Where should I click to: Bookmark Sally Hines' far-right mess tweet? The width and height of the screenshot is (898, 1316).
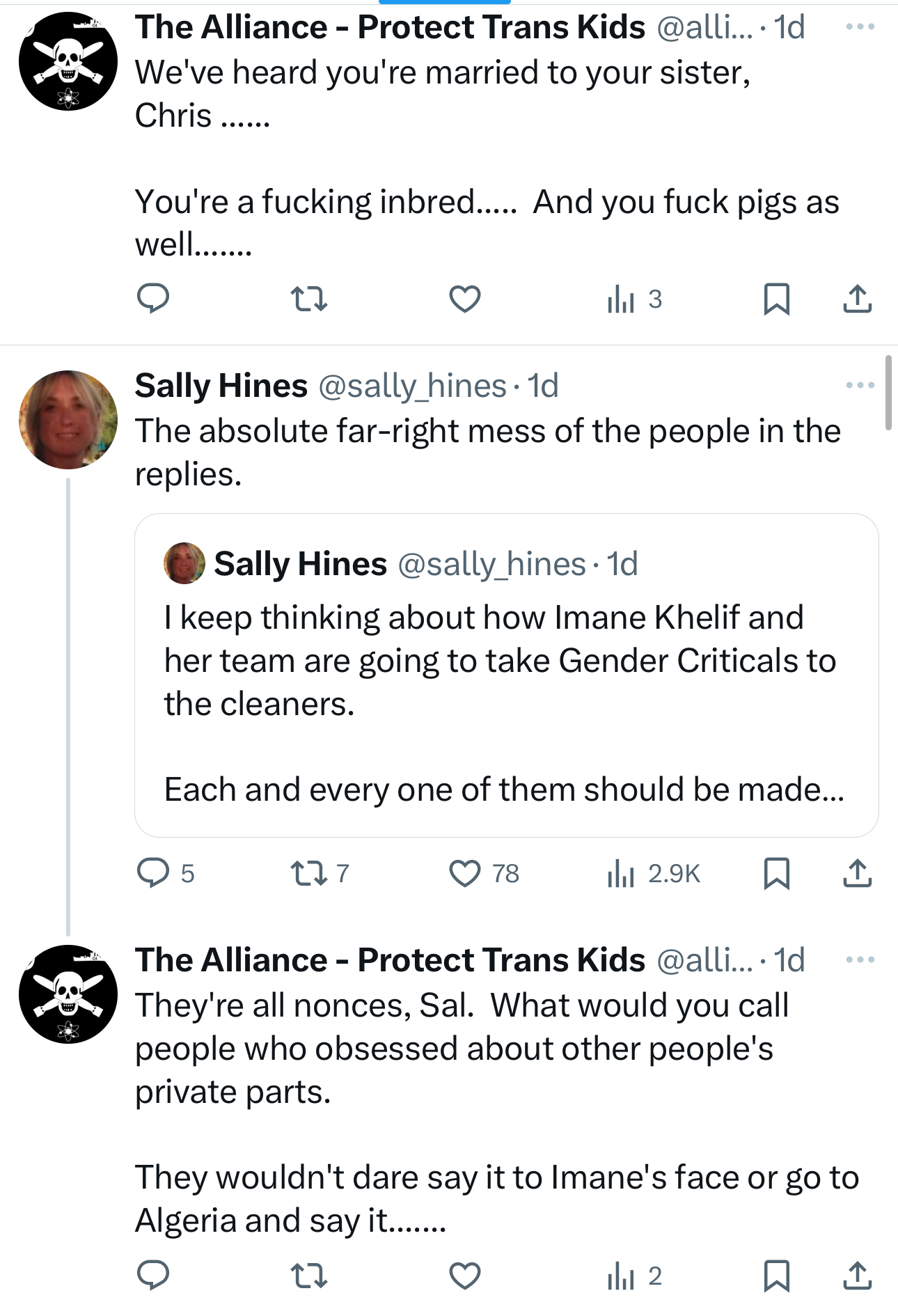tap(777, 873)
